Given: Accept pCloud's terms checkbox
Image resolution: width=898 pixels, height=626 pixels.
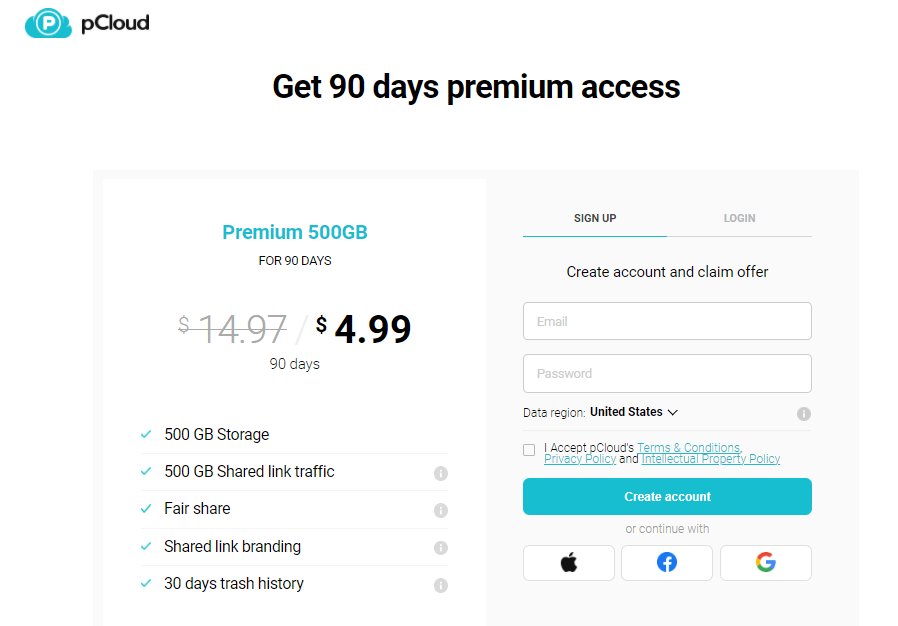Looking at the screenshot, I should pyautogui.click(x=529, y=450).
